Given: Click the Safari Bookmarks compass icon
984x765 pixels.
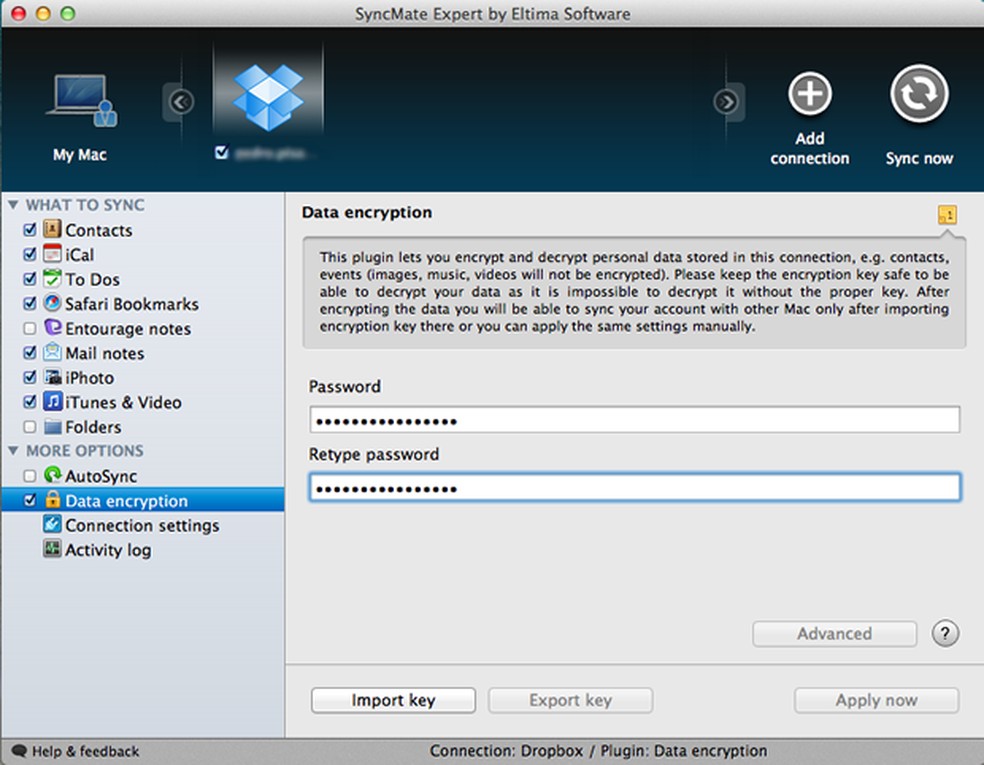Looking at the screenshot, I should click(52, 302).
